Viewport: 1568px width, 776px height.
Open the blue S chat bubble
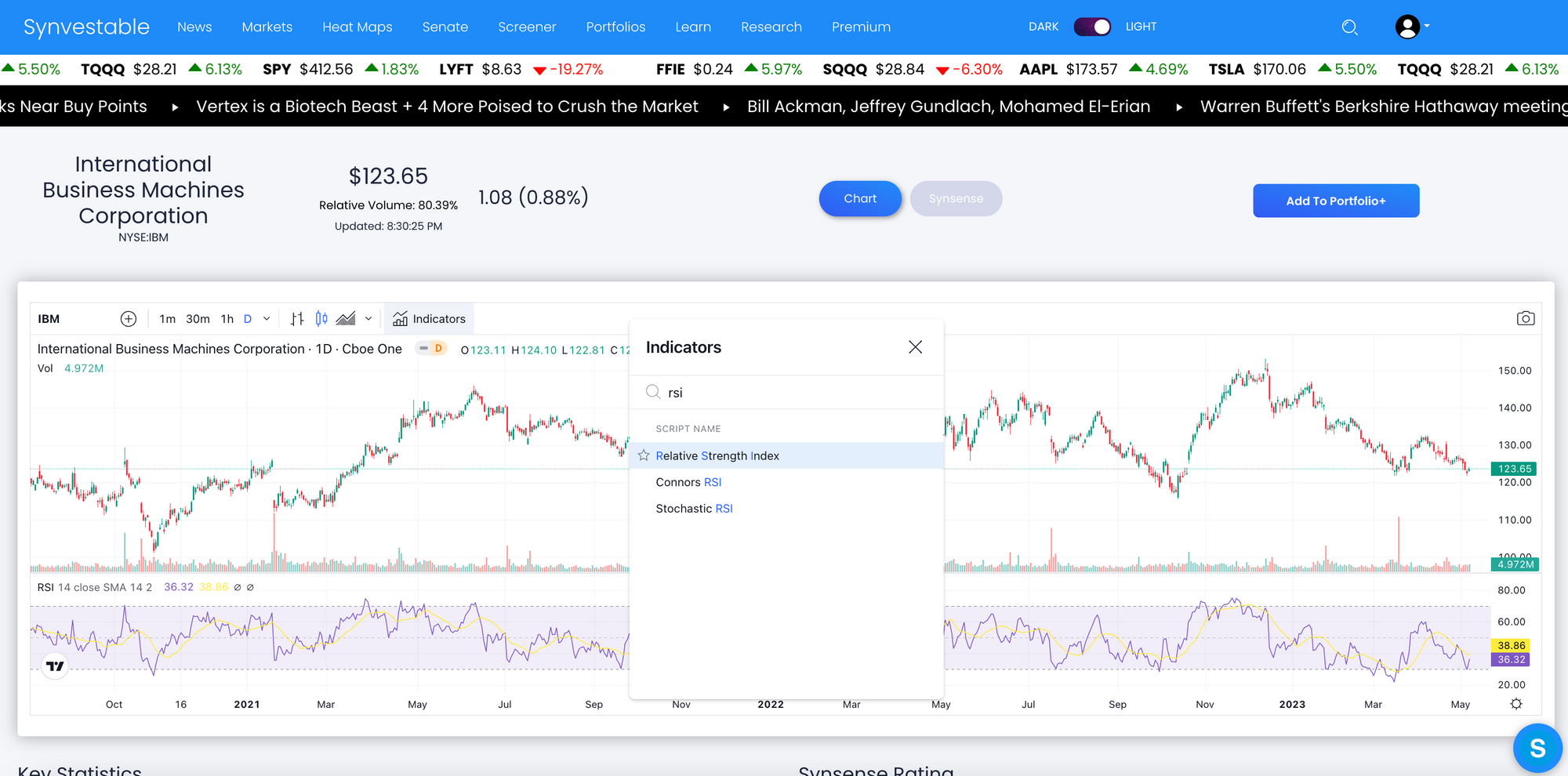(x=1537, y=748)
